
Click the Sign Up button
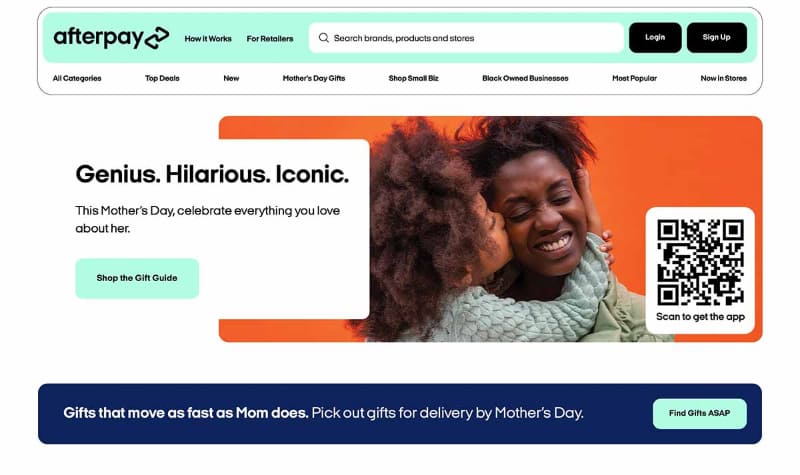click(x=717, y=37)
